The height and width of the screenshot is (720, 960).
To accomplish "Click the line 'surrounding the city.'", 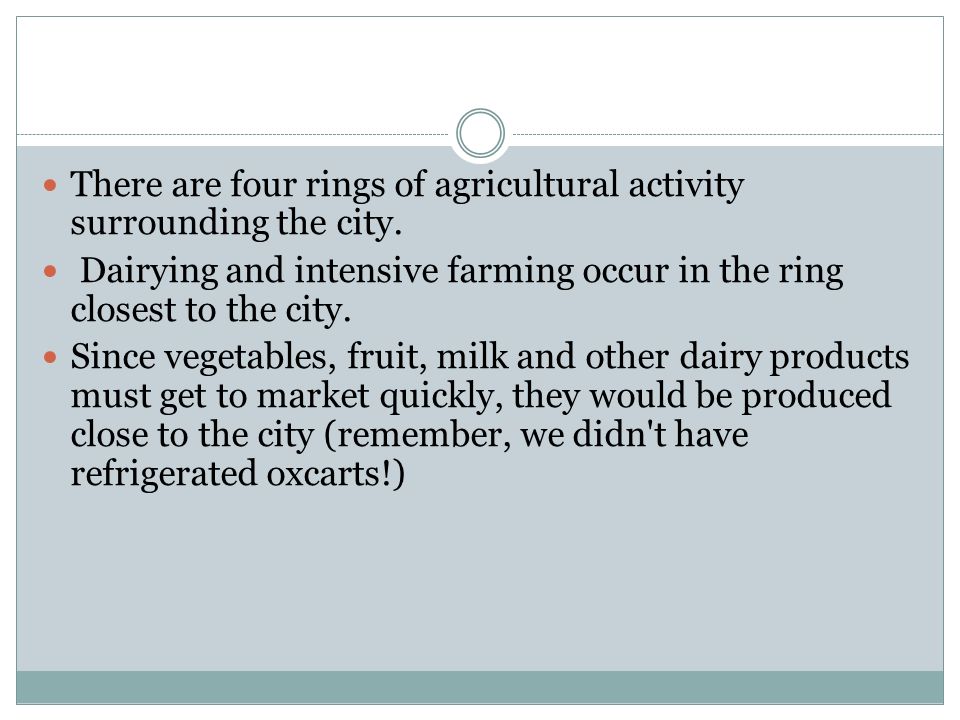I will (236, 223).
